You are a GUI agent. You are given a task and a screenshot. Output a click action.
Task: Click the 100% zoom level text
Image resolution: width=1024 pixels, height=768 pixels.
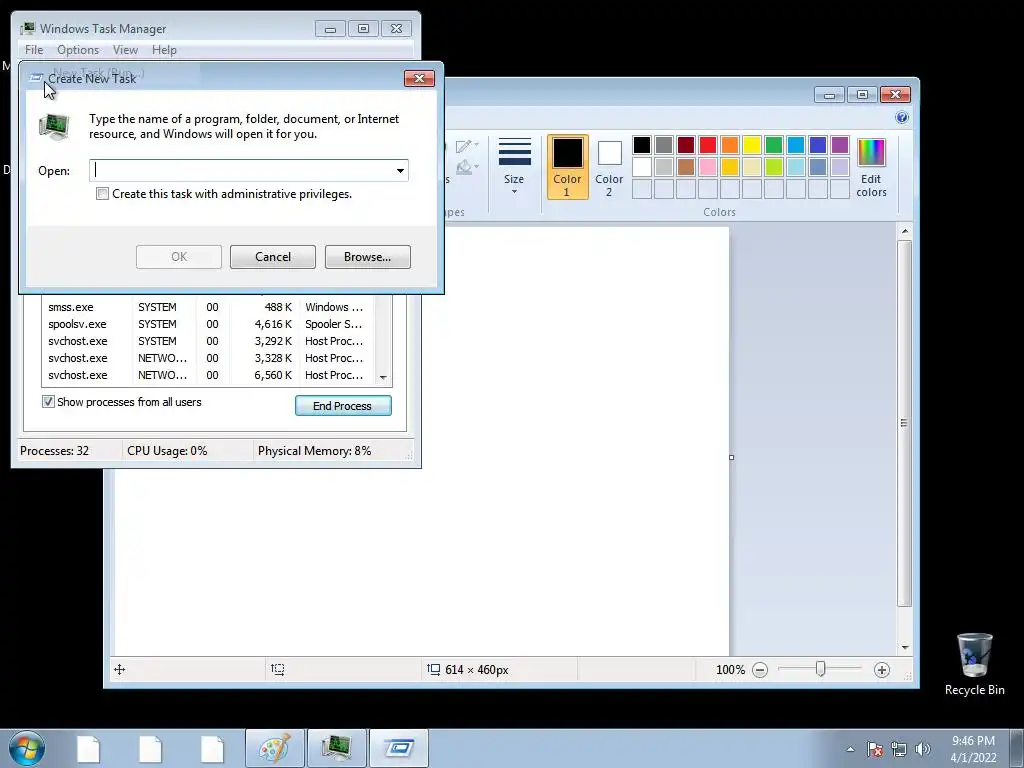(x=730, y=670)
